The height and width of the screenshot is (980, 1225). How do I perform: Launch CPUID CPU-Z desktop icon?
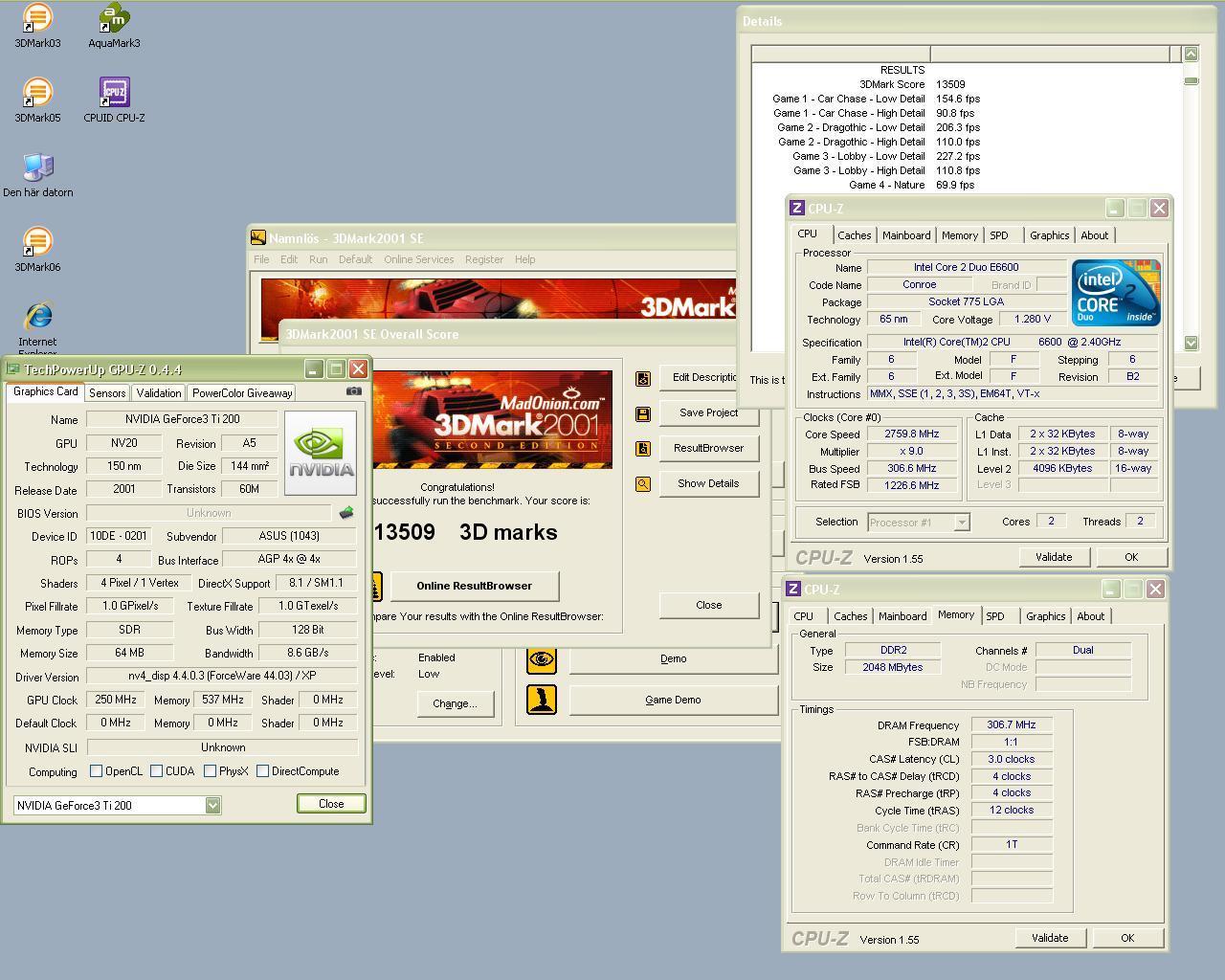click(x=114, y=100)
